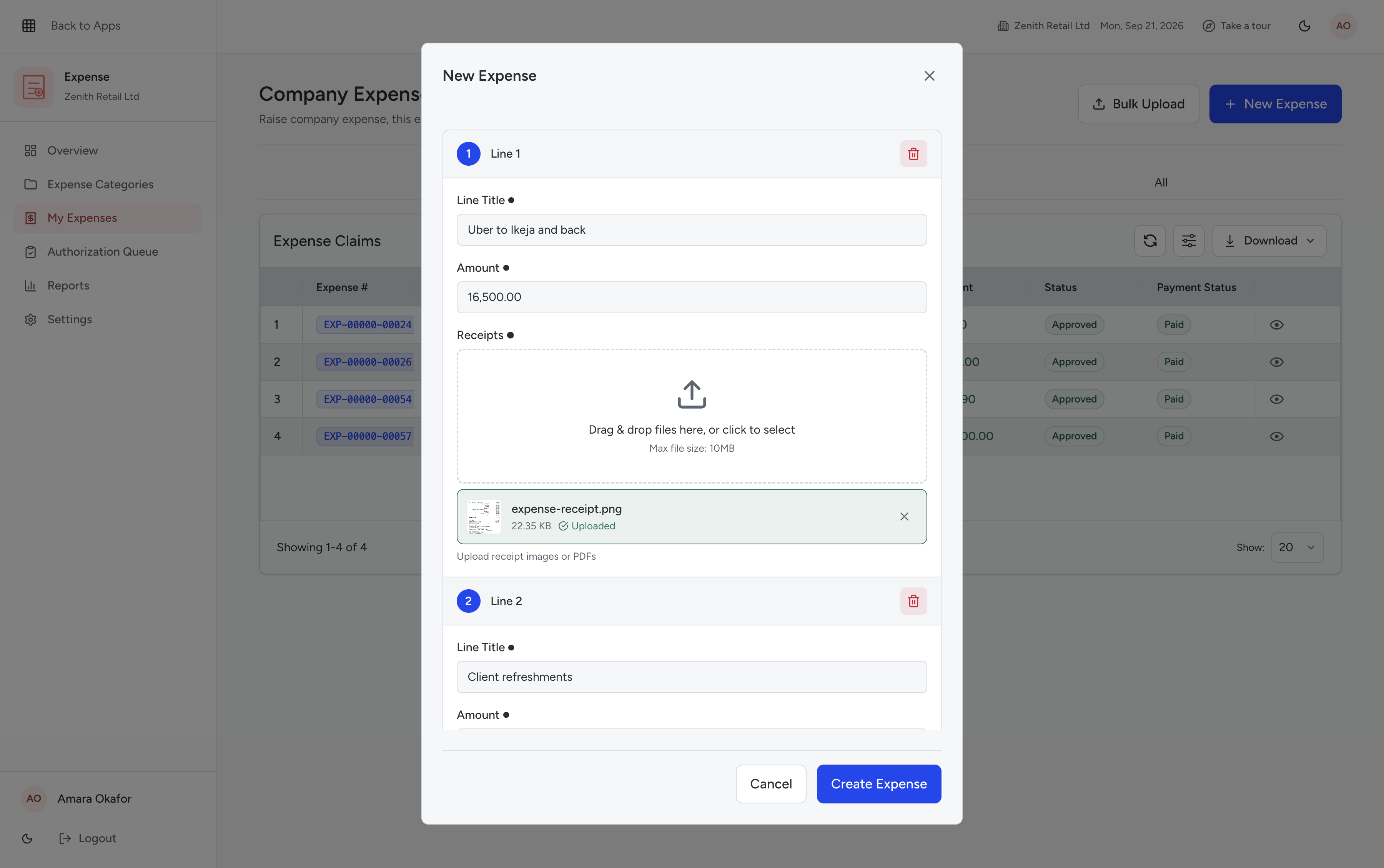Click Bulk Upload button
The width and height of the screenshot is (1384, 868).
tap(1138, 104)
